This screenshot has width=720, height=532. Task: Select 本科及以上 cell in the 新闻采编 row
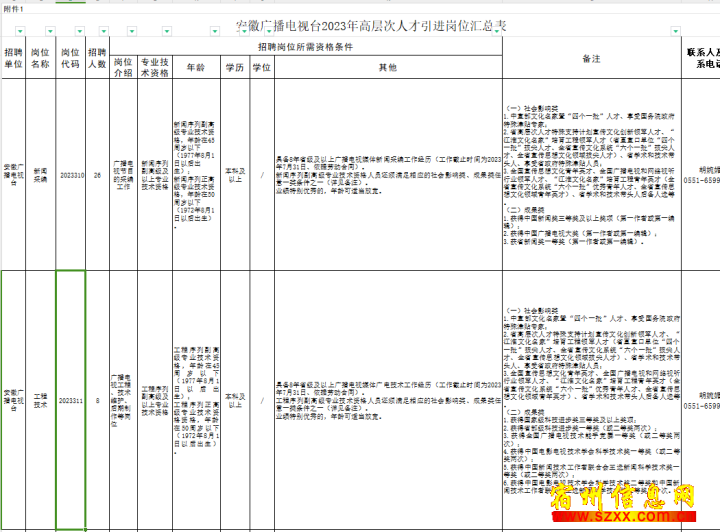235,174
